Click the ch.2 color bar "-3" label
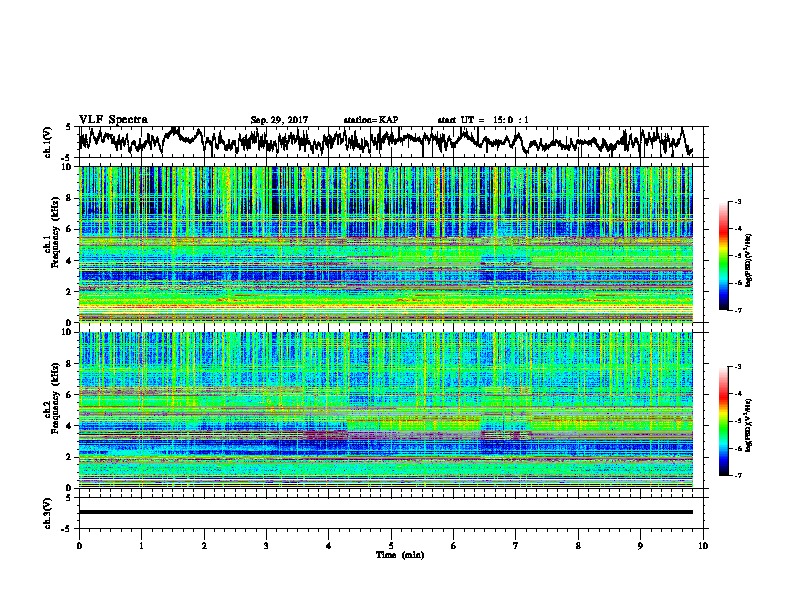792x612 pixels. point(737,367)
